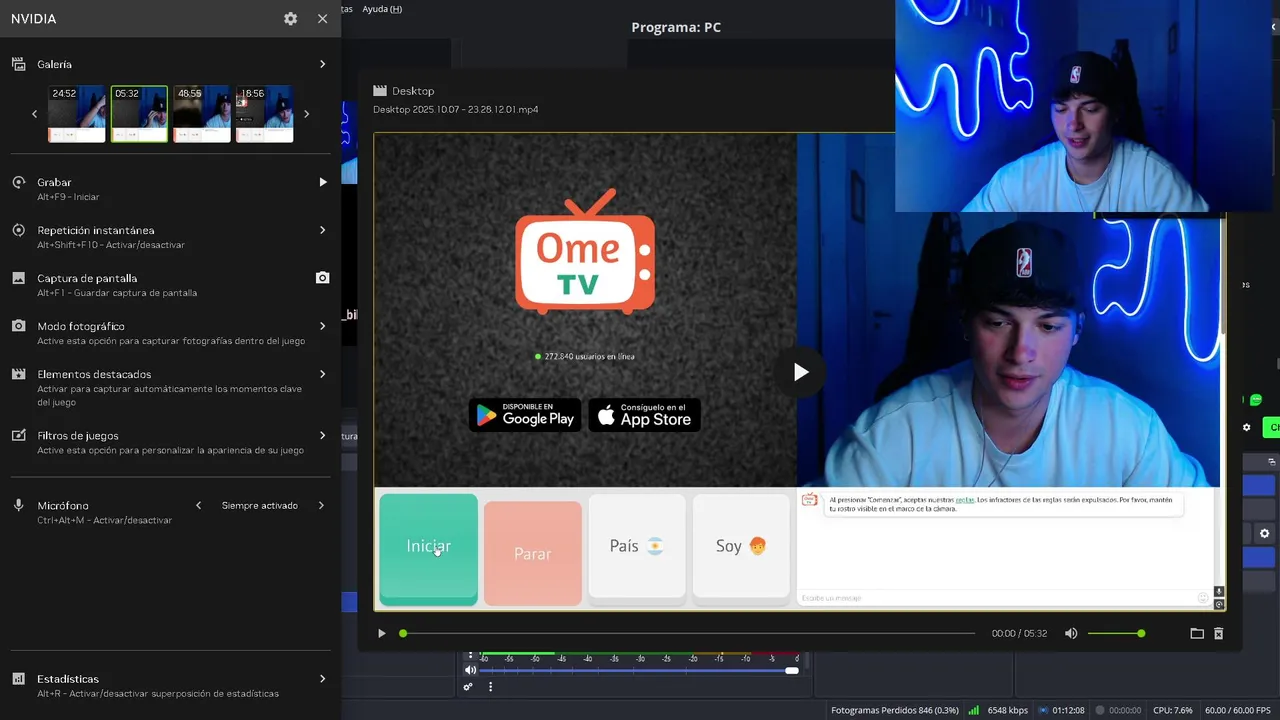The image size is (1280, 720).
Task: Click OBS green connection bars indicator
Action: click(974, 710)
